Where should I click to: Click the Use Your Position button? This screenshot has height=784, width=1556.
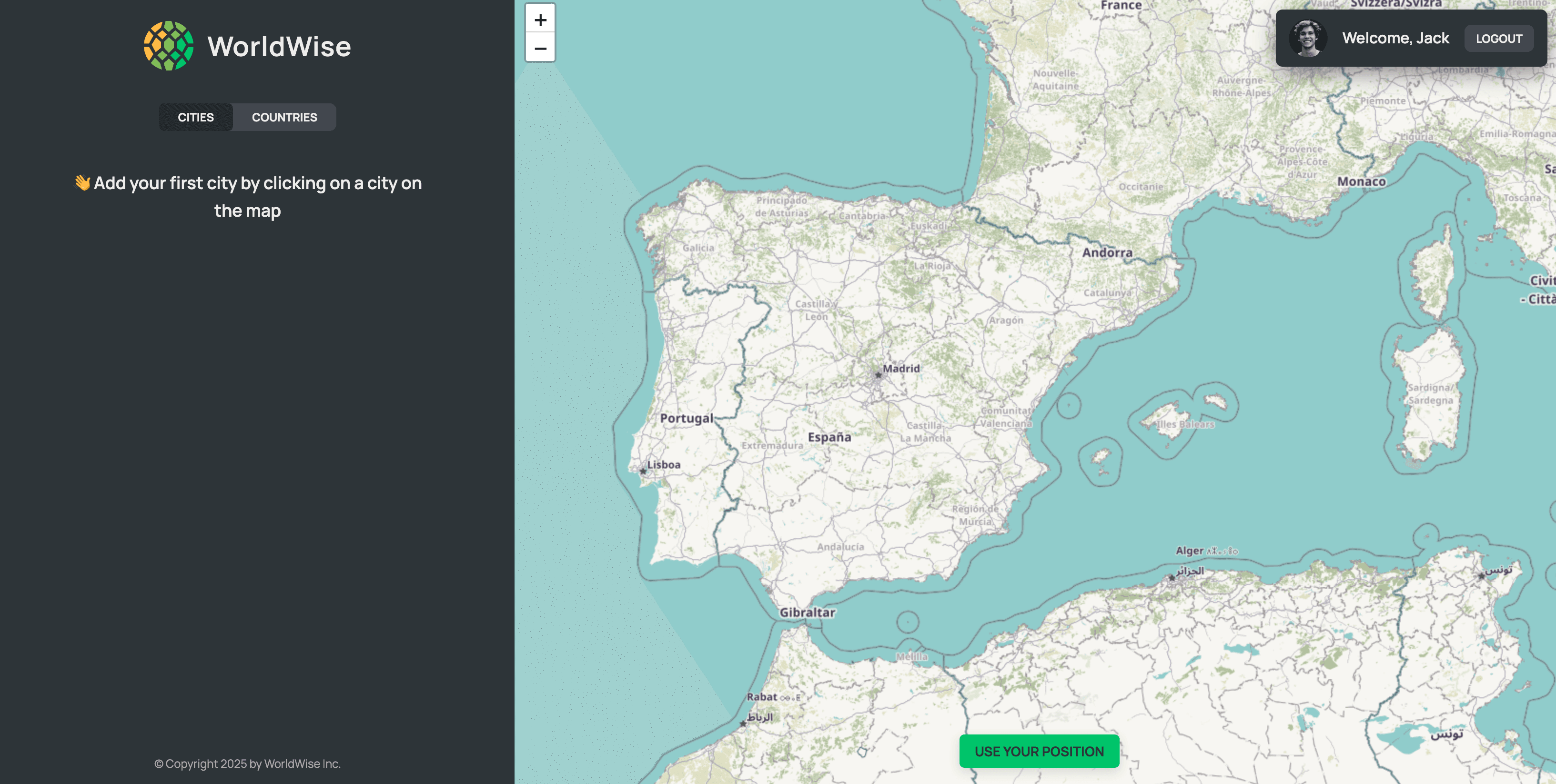click(1039, 752)
